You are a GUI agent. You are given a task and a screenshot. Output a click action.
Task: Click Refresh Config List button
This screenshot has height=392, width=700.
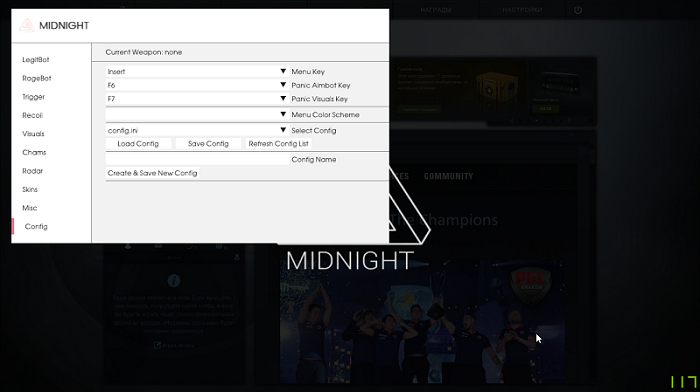pos(278,144)
